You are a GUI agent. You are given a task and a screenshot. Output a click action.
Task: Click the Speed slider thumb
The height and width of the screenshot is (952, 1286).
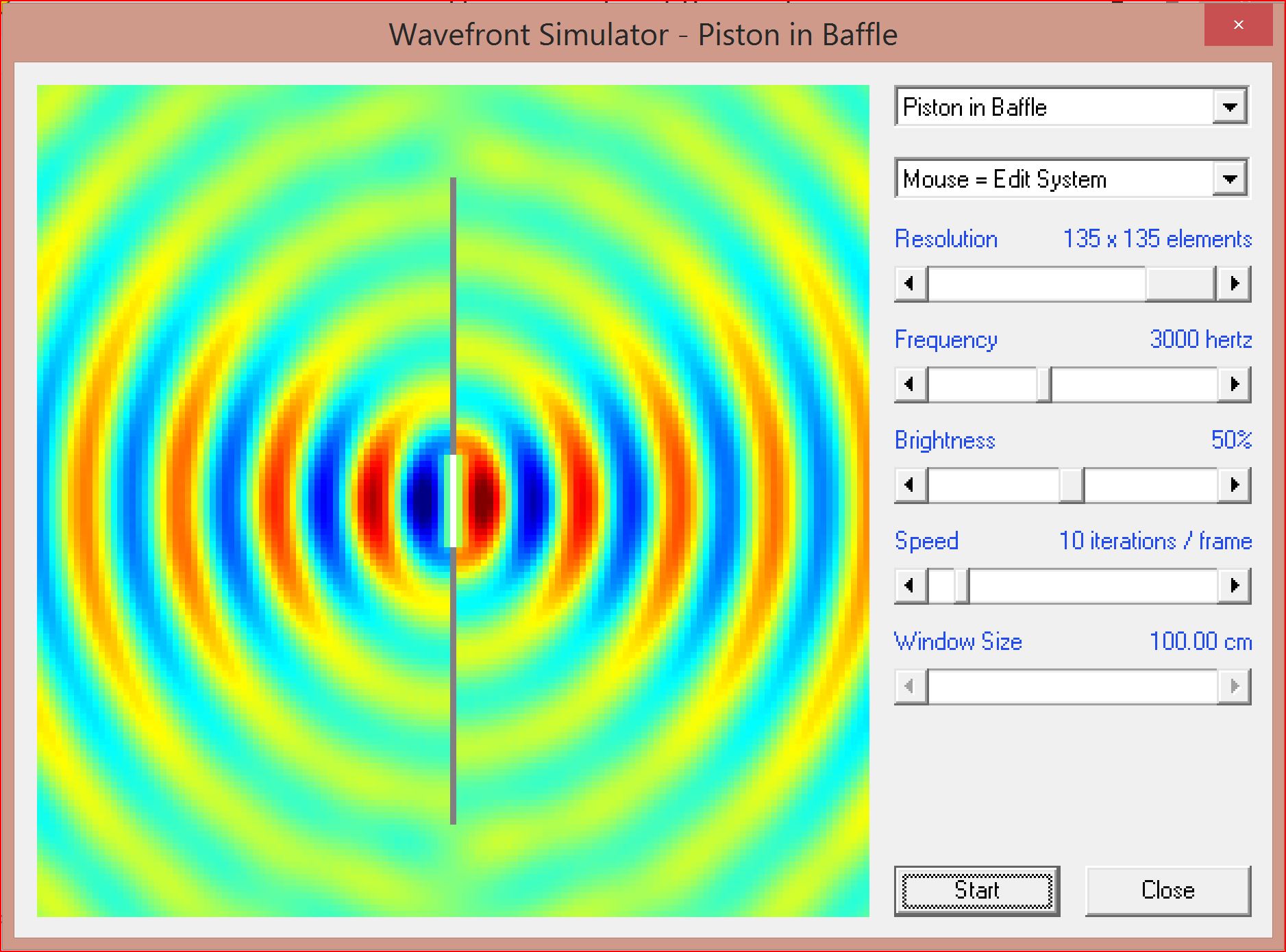pyautogui.click(x=961, y=586)
